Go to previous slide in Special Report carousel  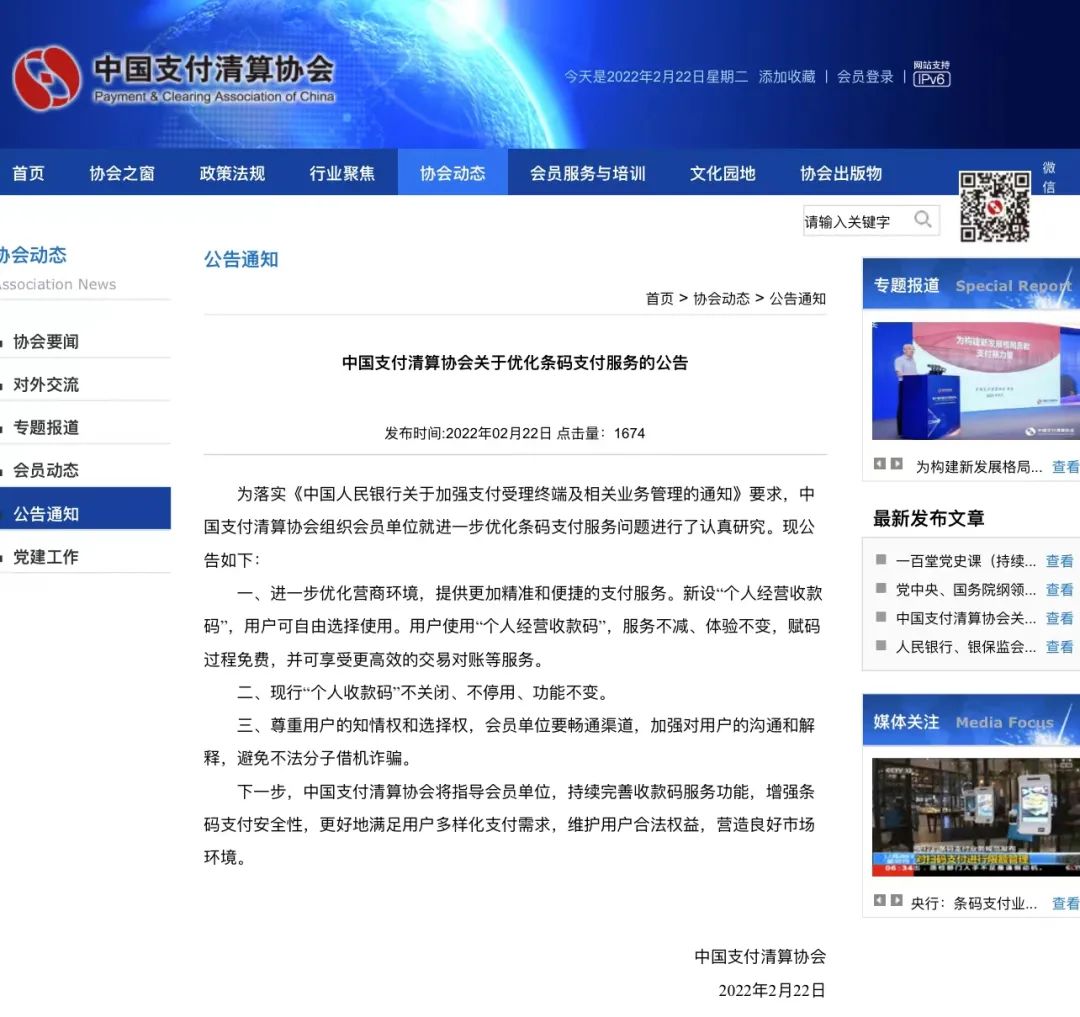[x=880, y=464]
